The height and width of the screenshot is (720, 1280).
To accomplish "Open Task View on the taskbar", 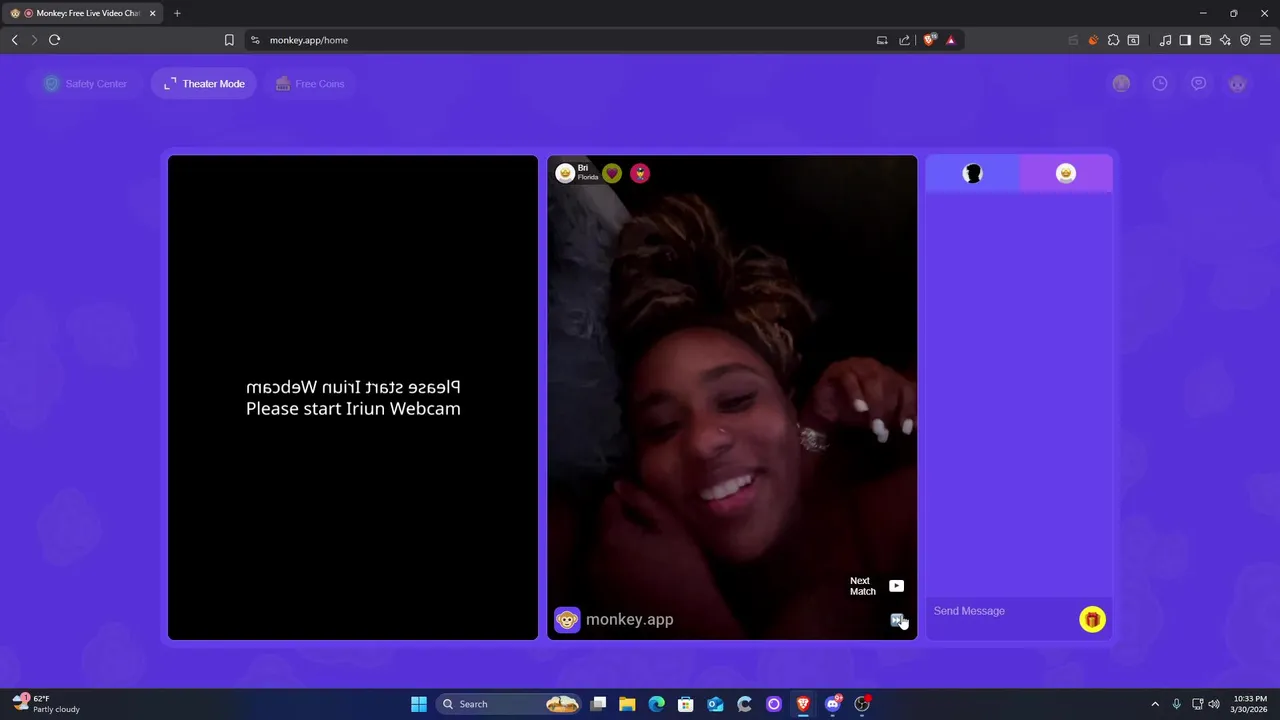I will (598, 704).
